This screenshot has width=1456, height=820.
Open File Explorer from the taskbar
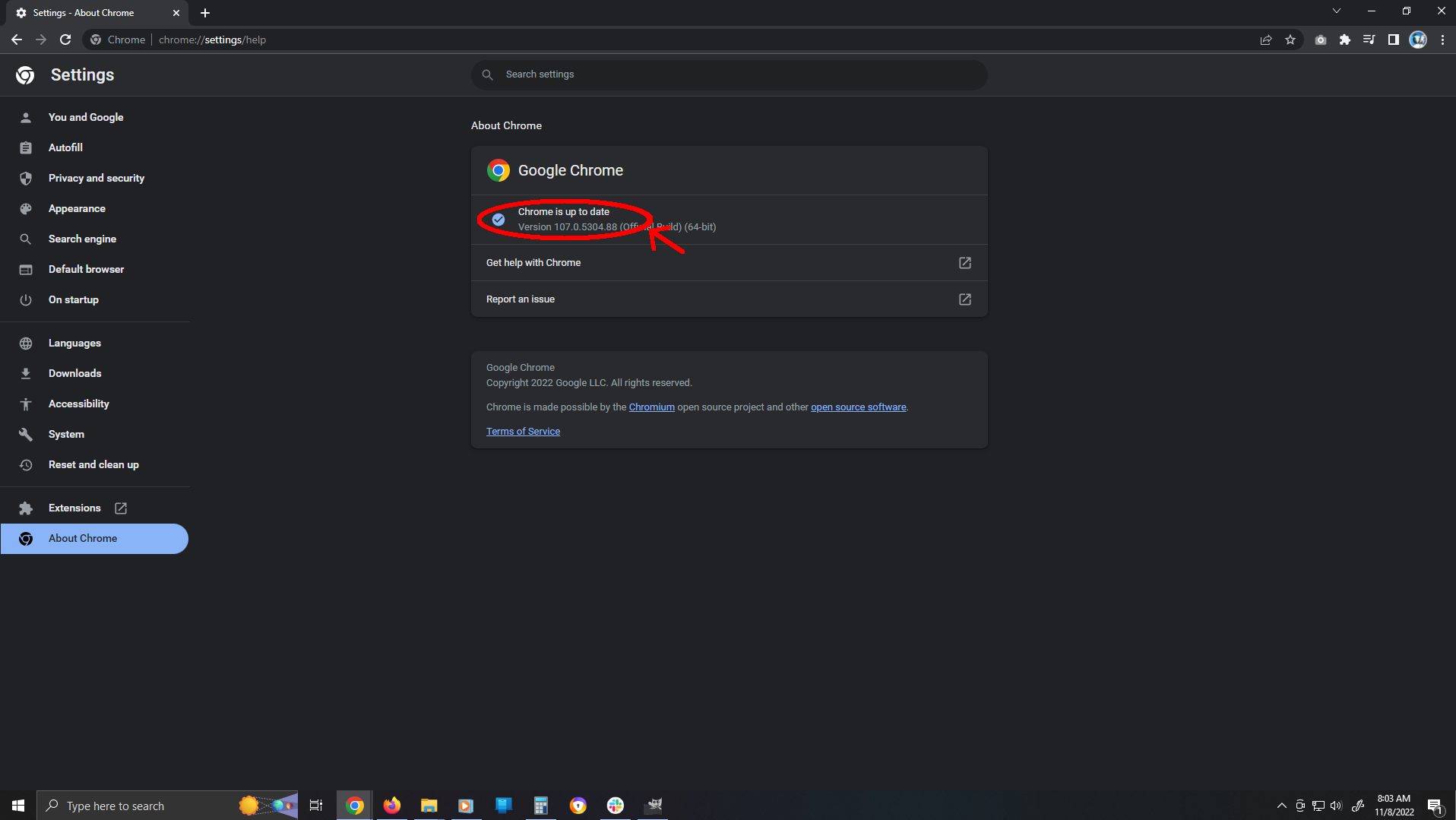tap(429, 806)
